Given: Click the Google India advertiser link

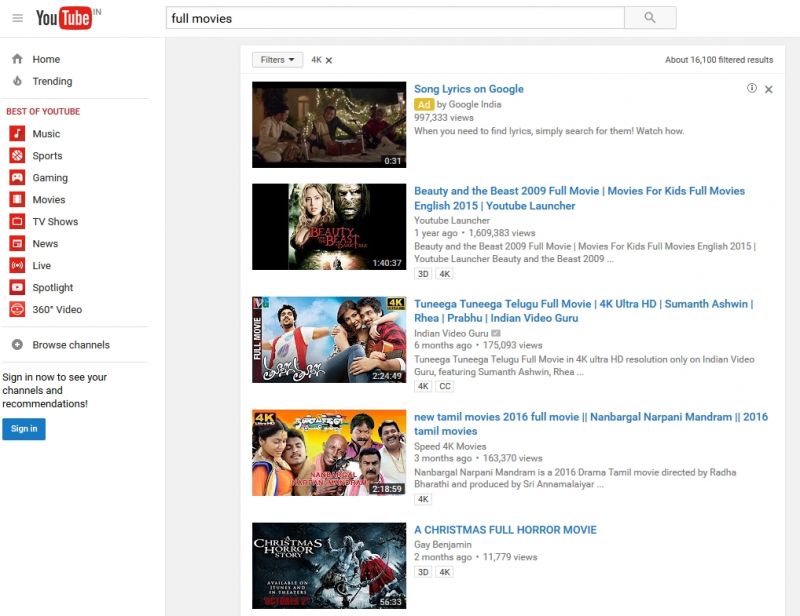Looking at the screenshot, I should [475, 104].
